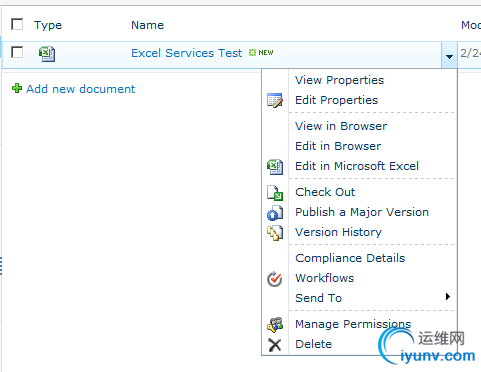Choose Edit in Browser from the context menu
Image resolution: width=481 pixels, height=372 pixels.
point(338,146)
